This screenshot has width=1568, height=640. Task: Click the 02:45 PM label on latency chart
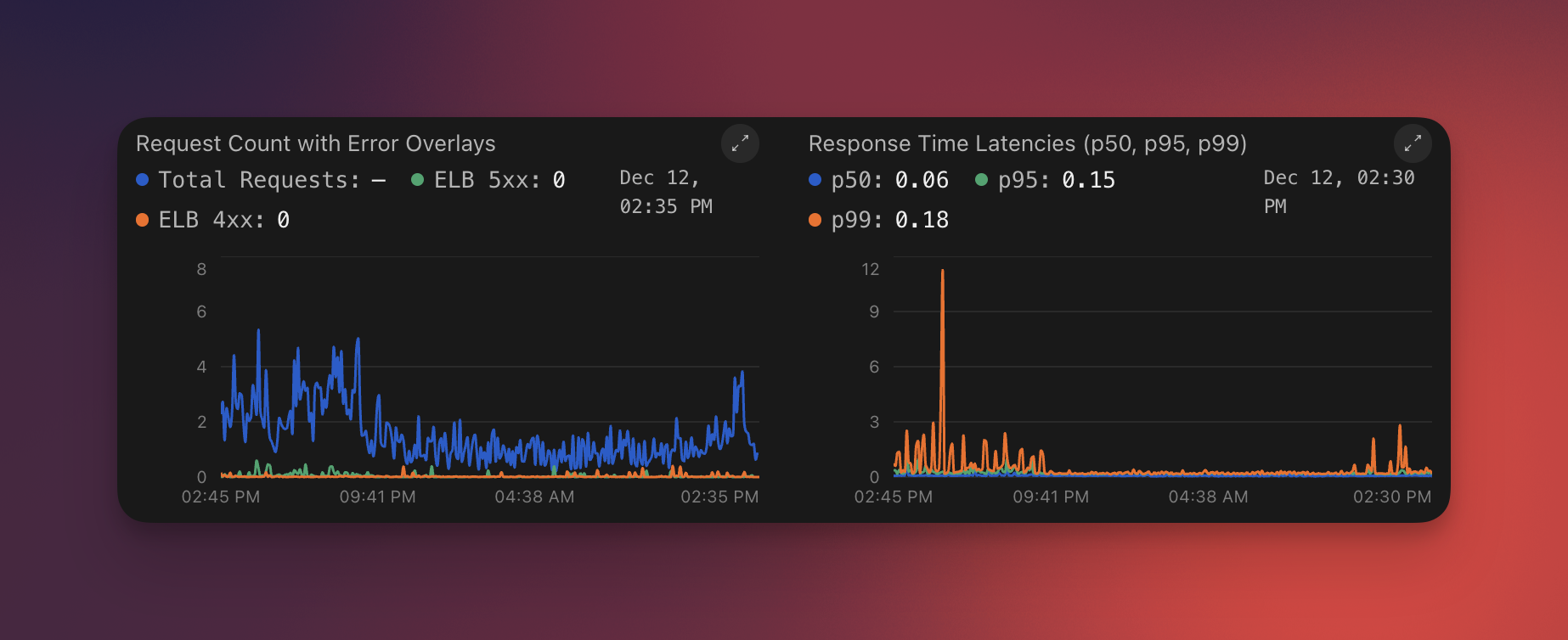894,497
